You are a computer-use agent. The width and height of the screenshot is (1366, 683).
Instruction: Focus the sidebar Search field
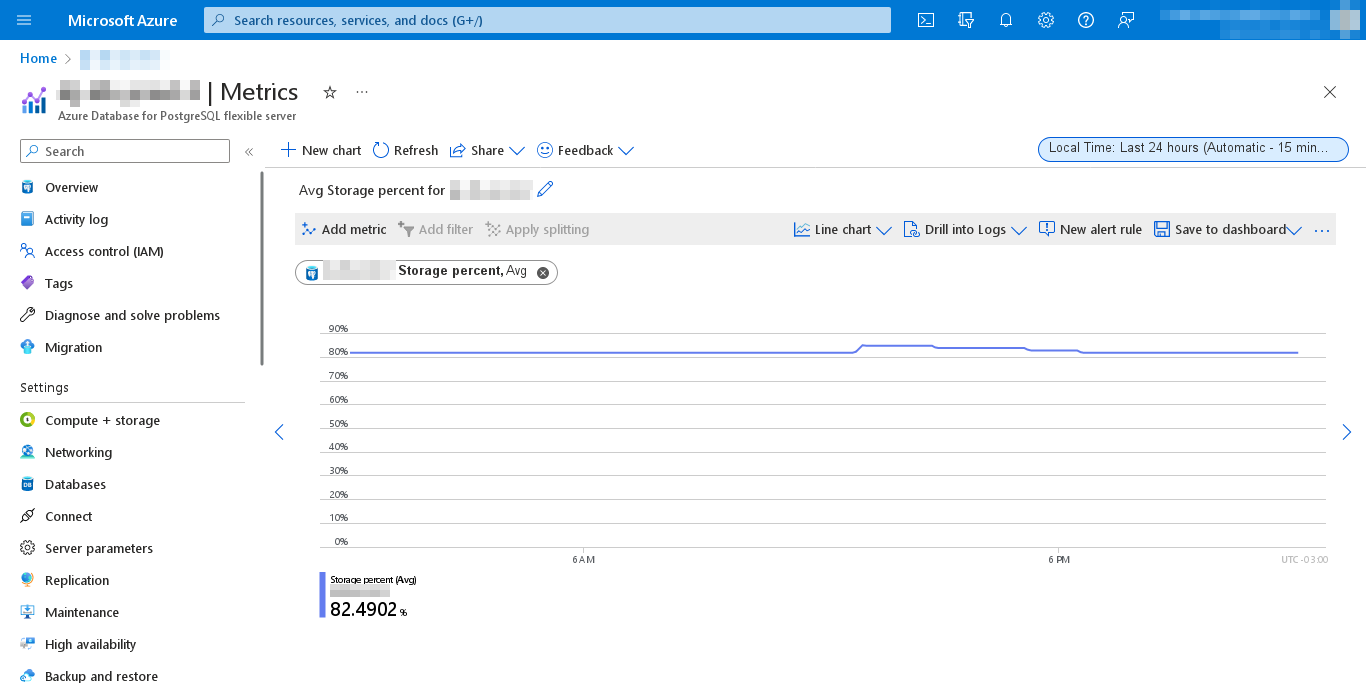[x=125, y=151]
